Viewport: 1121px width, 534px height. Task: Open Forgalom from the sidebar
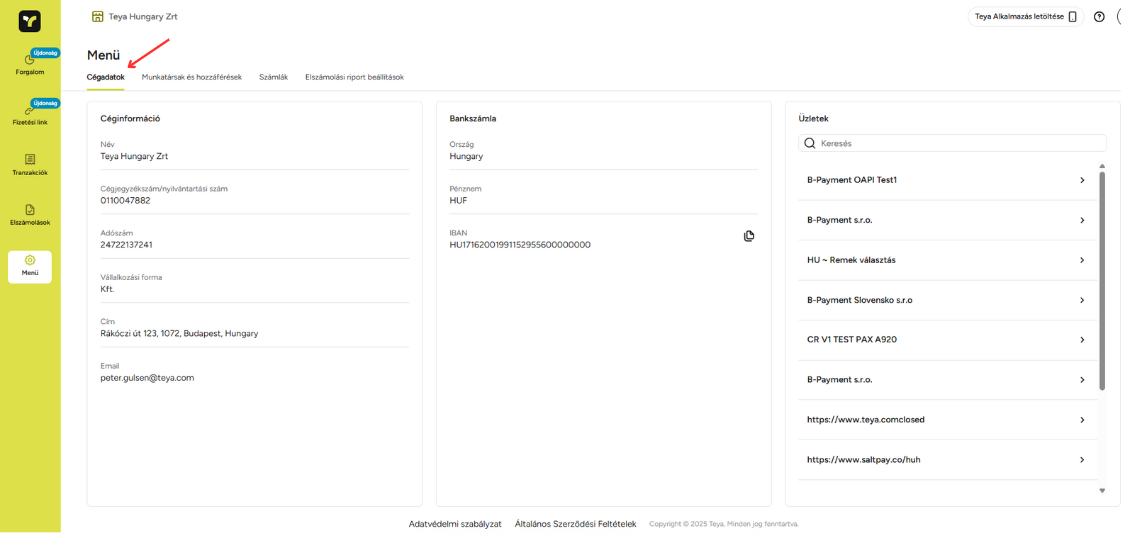tap(30, 64)
